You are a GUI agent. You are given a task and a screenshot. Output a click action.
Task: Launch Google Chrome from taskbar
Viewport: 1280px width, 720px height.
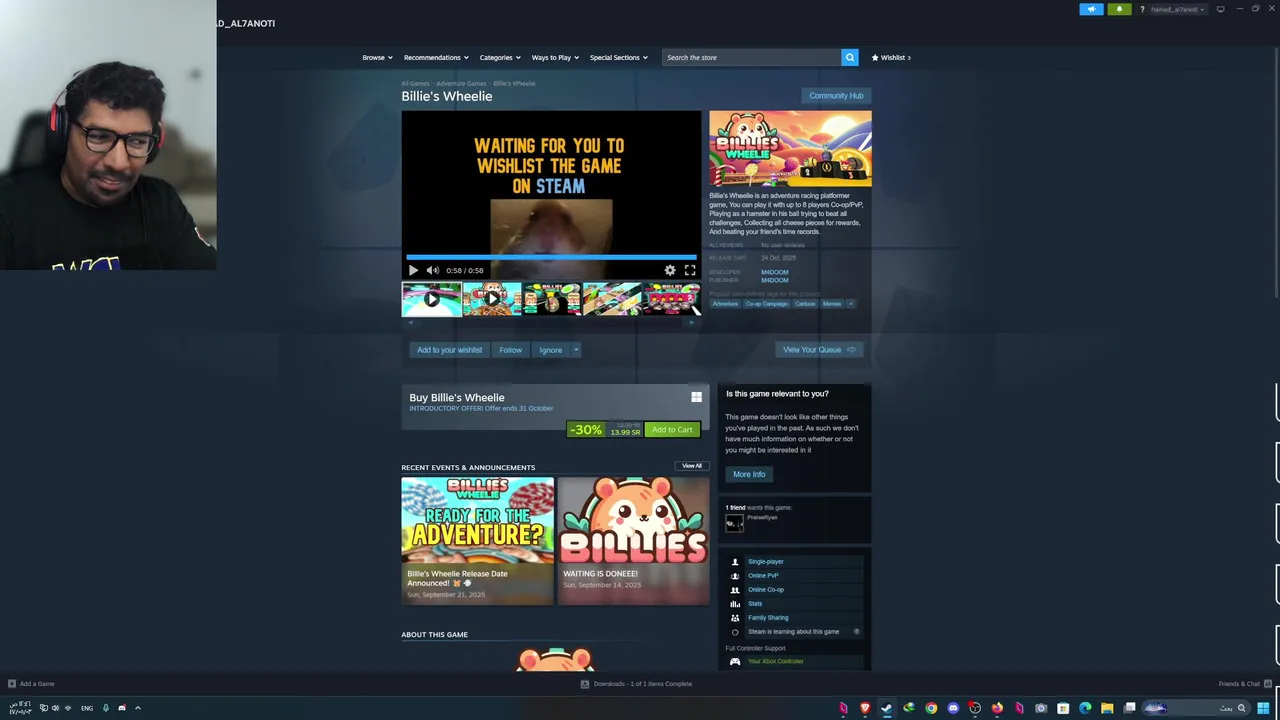click(x=931, y=708)
